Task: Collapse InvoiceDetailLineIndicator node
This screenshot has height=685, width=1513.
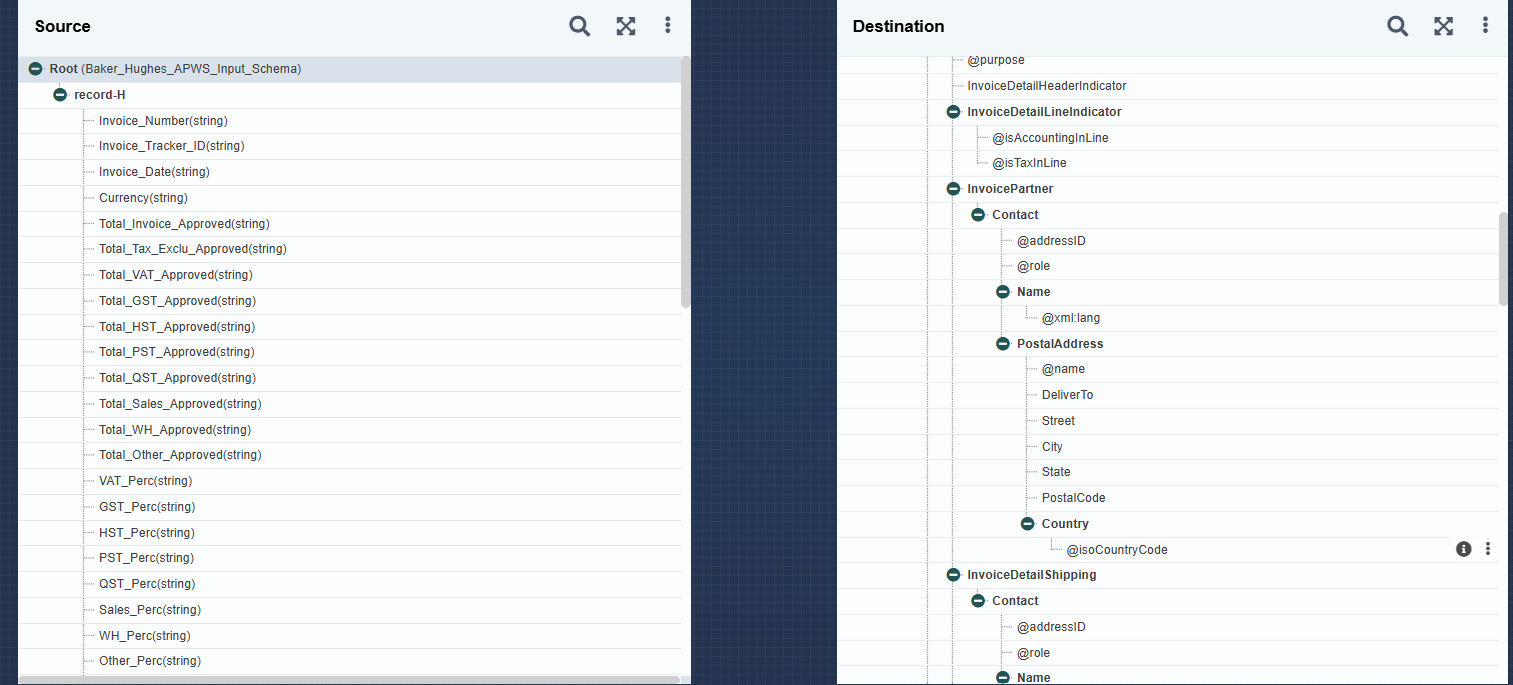Action: (954, 112)
